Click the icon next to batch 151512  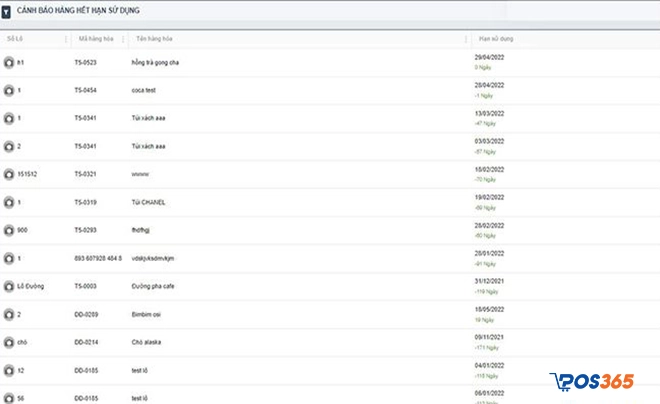(9, 174)
